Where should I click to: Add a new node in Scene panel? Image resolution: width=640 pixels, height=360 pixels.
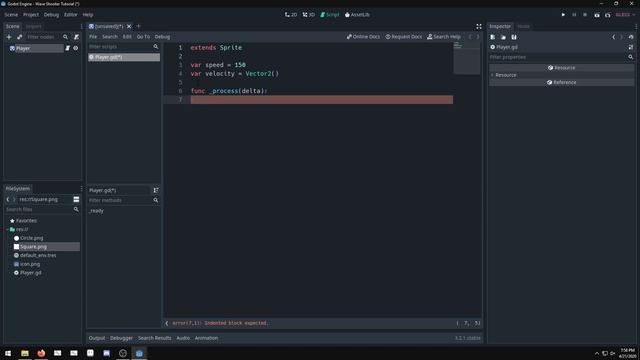9,37
